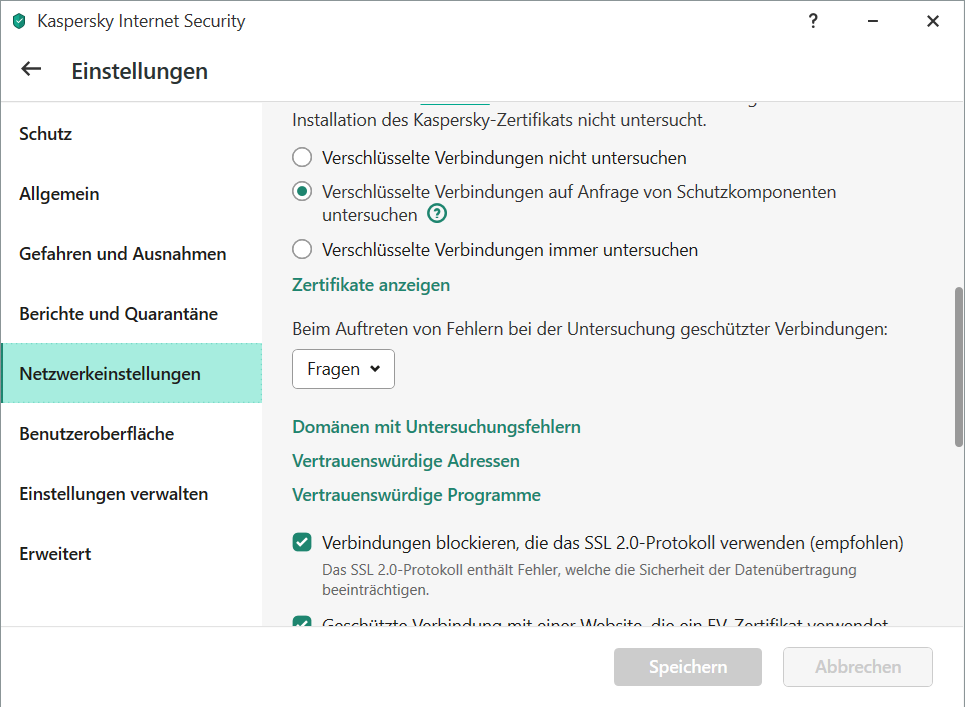Switch to Allgemein settings
This screenshot has width=965, height=707.
point(132,194)
